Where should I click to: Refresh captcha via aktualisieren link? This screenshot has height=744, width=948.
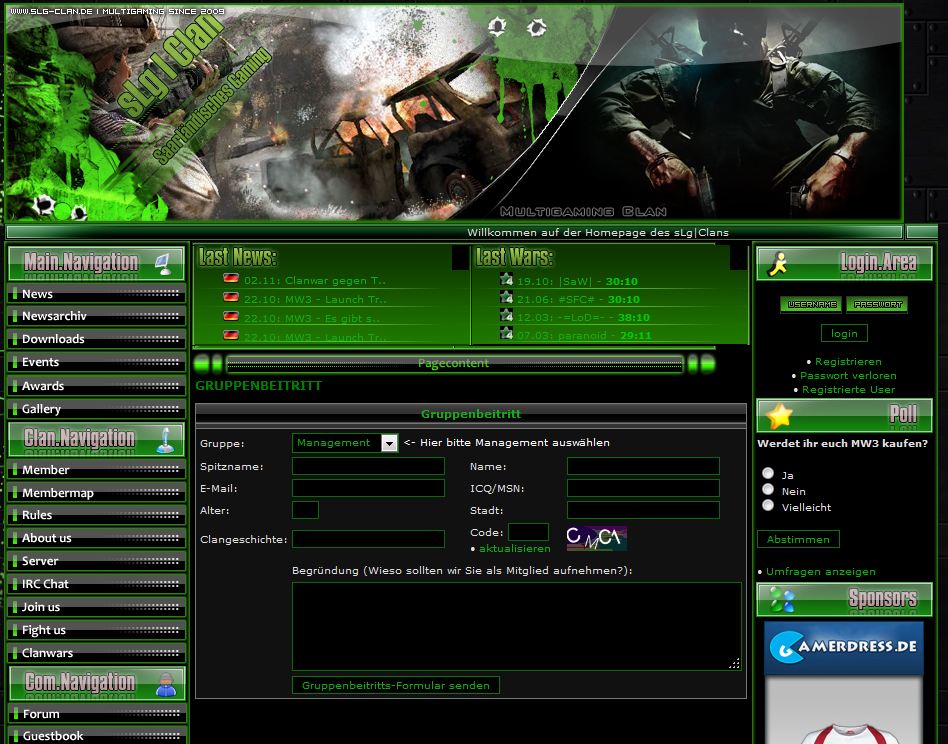point(514,549)
